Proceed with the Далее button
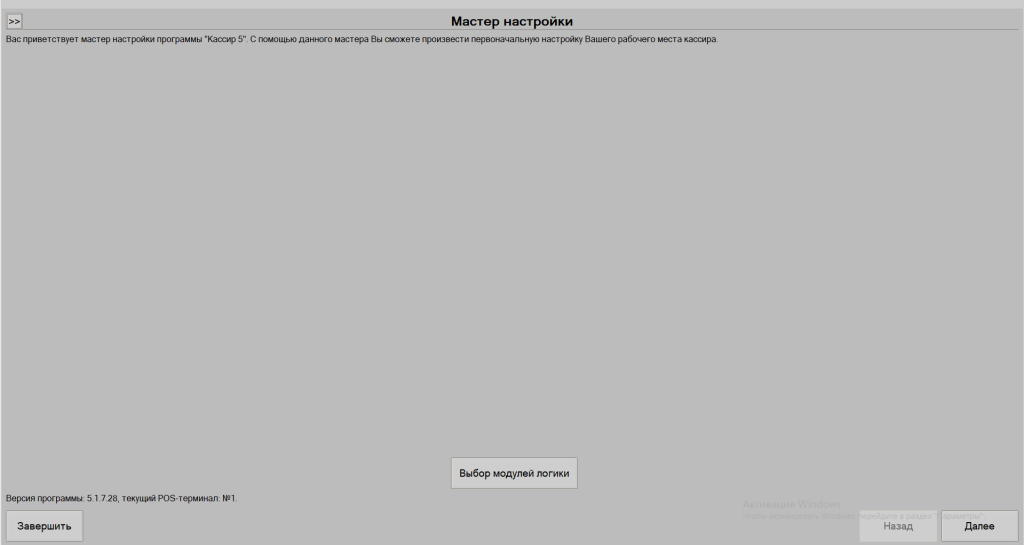Viewport: 1024px width, 545px height. 979,526
